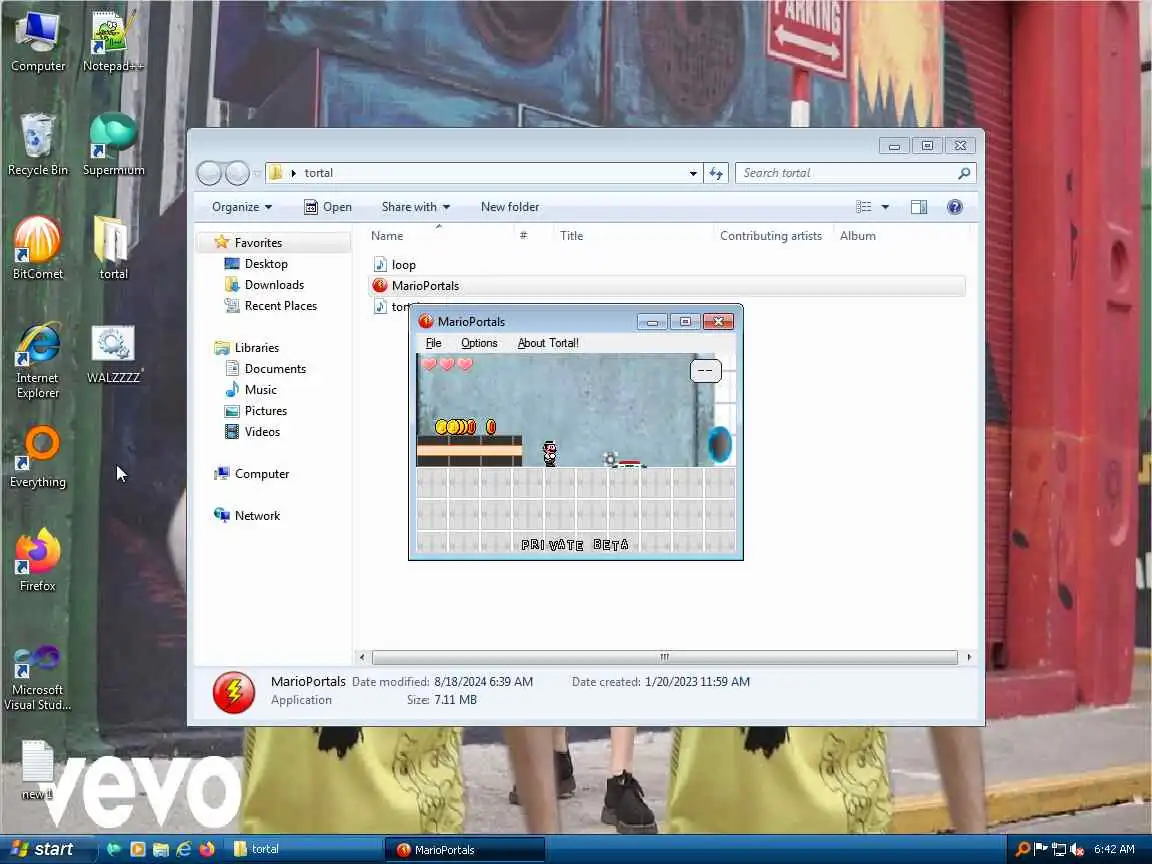1152x864 pixels.
Task: Click the Forward navigation button in Explorer
Action: pyautogui.click(x=237, y=173)
